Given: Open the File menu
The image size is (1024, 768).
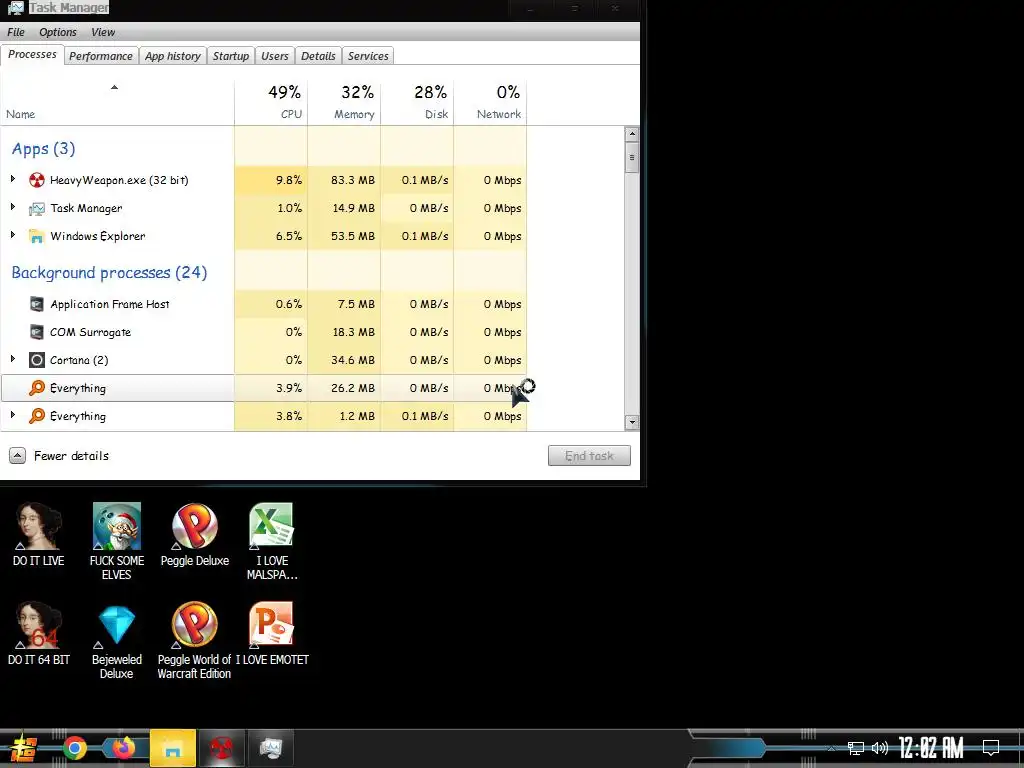Looking at the screenshot, I should [16, 32].
